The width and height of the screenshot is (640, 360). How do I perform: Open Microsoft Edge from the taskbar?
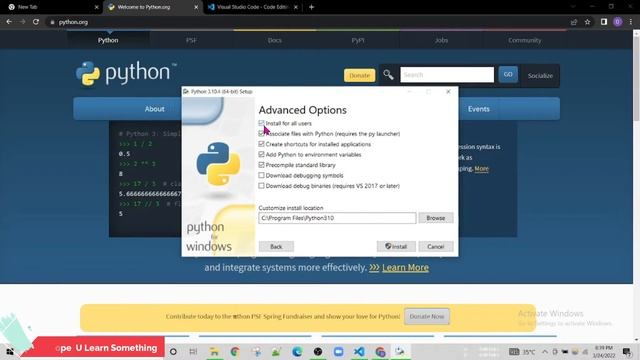coord(297,351)
